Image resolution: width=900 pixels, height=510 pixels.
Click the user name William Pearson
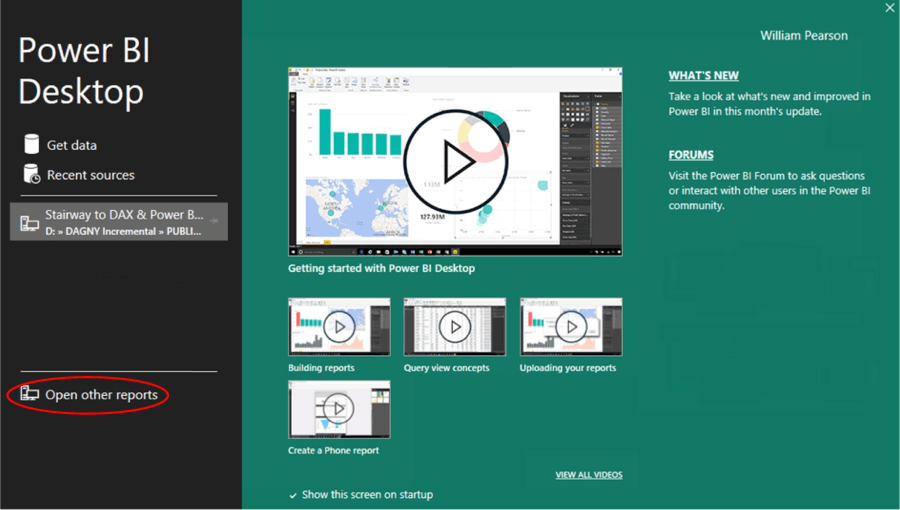(804, 36)
